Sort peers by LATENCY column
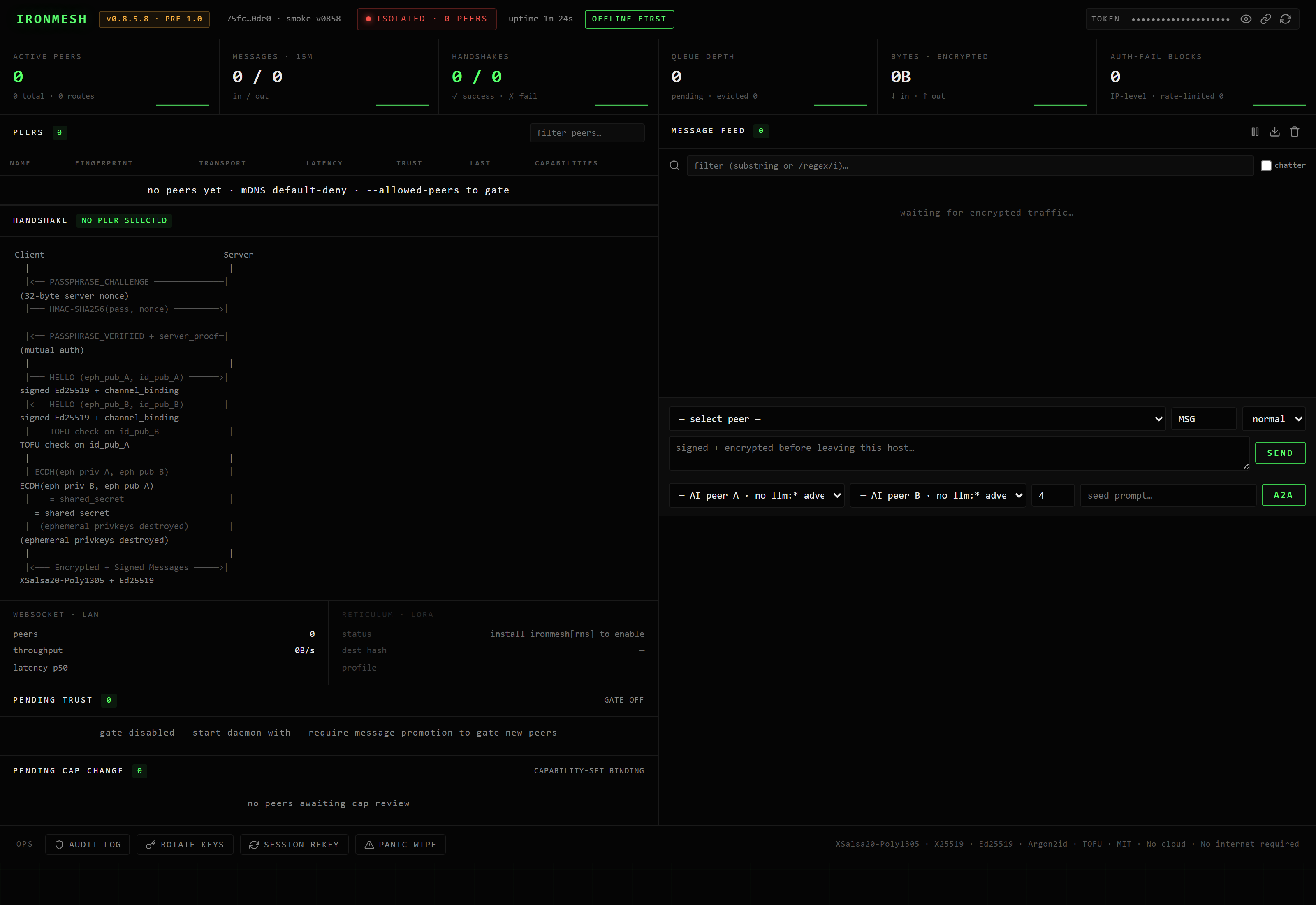Viewport: 1316px width, 905px height. 324,163
